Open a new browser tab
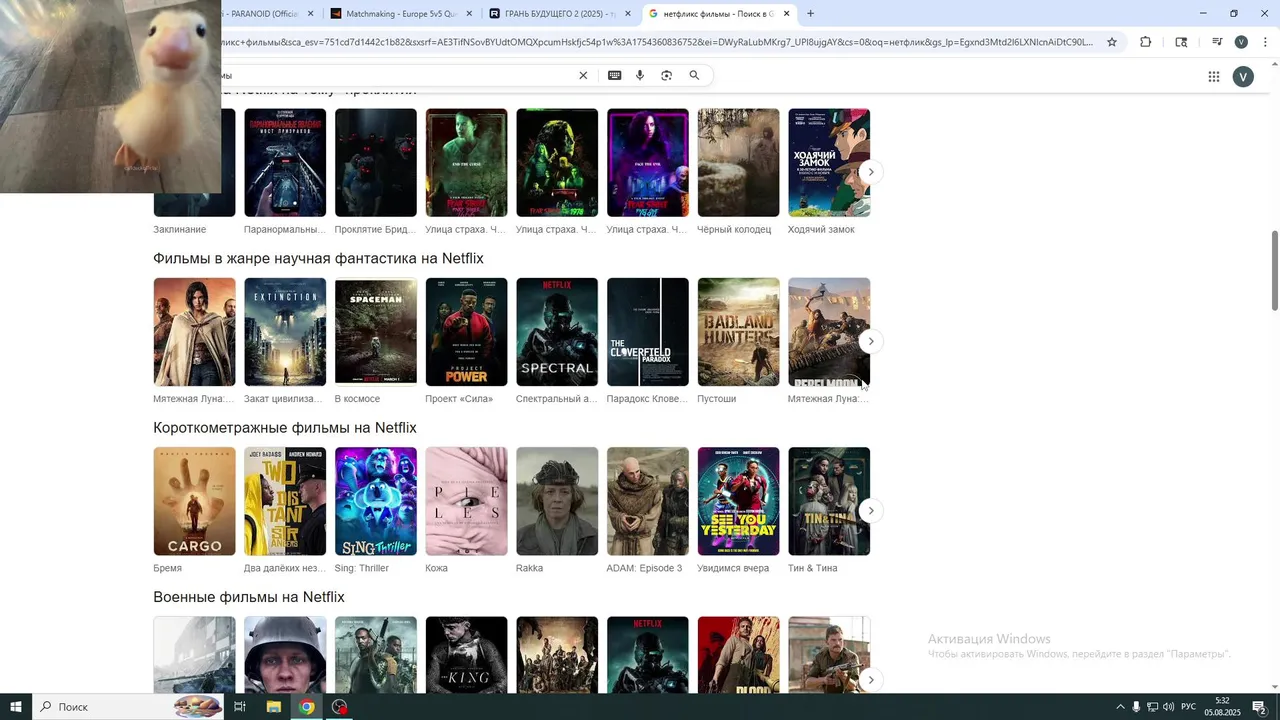 (x=810, y=14)
